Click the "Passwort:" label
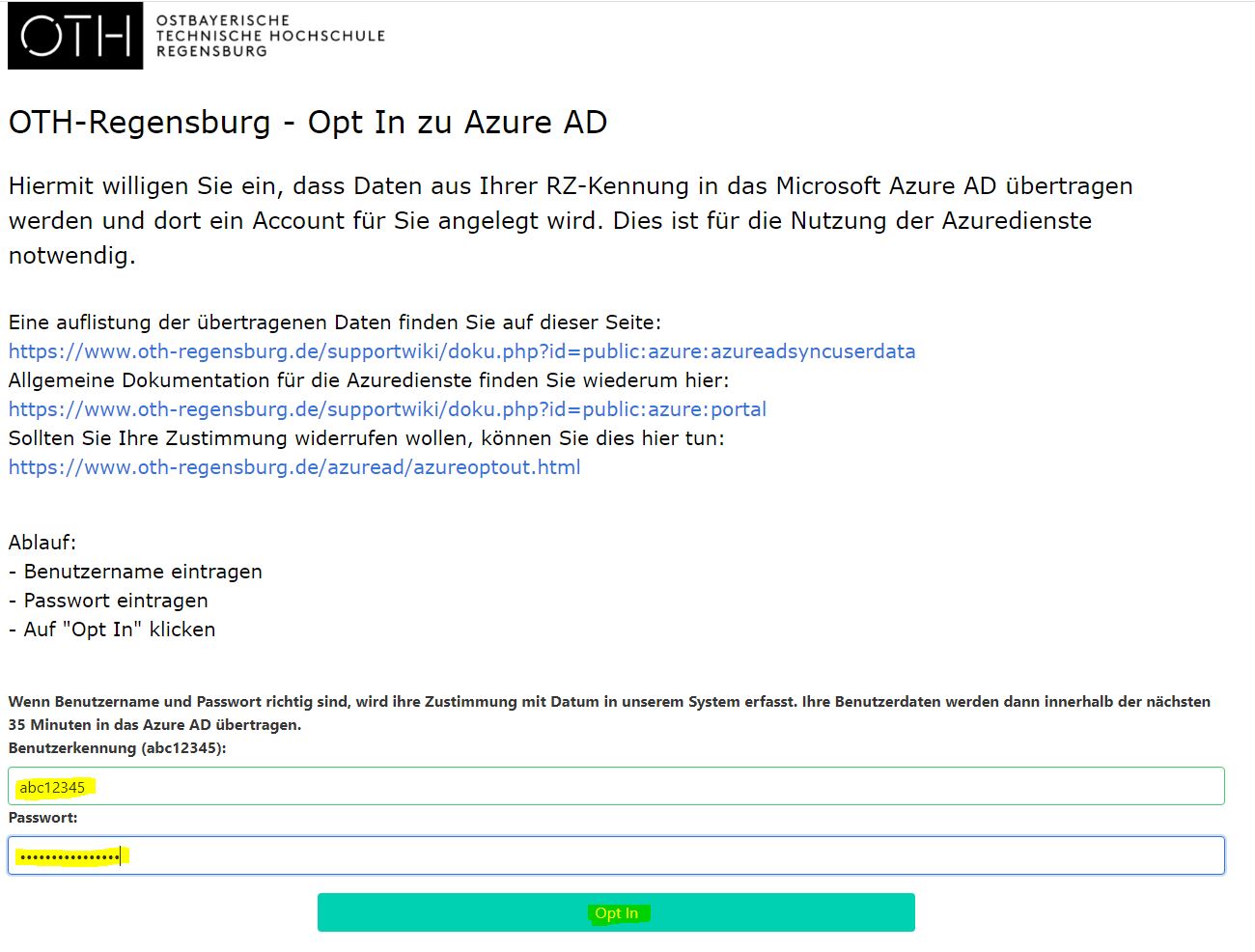This screenshot has width=1255, height=952. [42, 818]
